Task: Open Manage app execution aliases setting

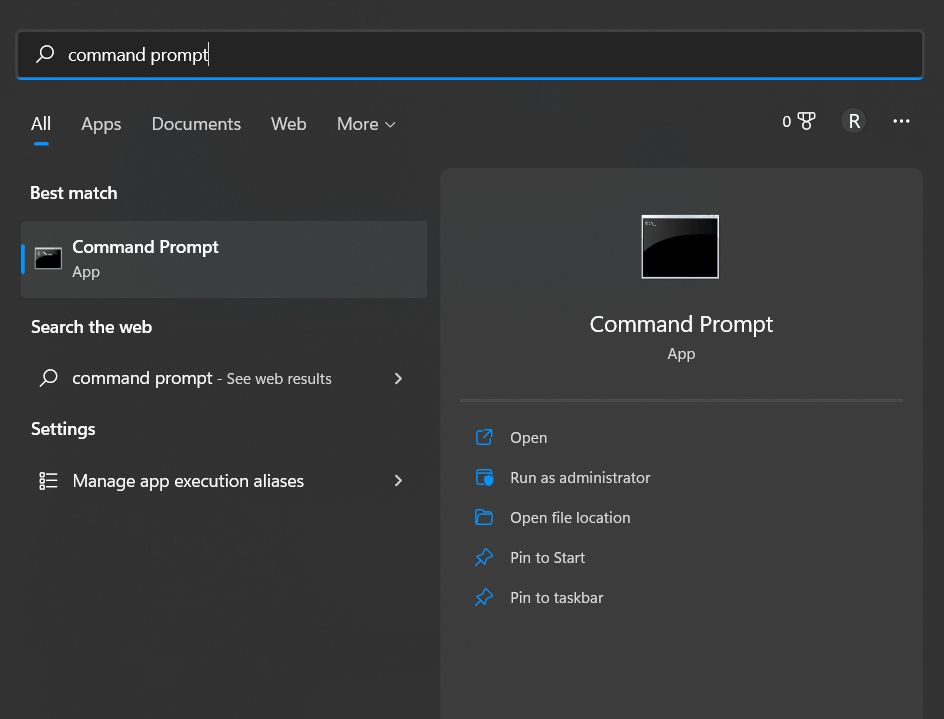Action: 224,481
